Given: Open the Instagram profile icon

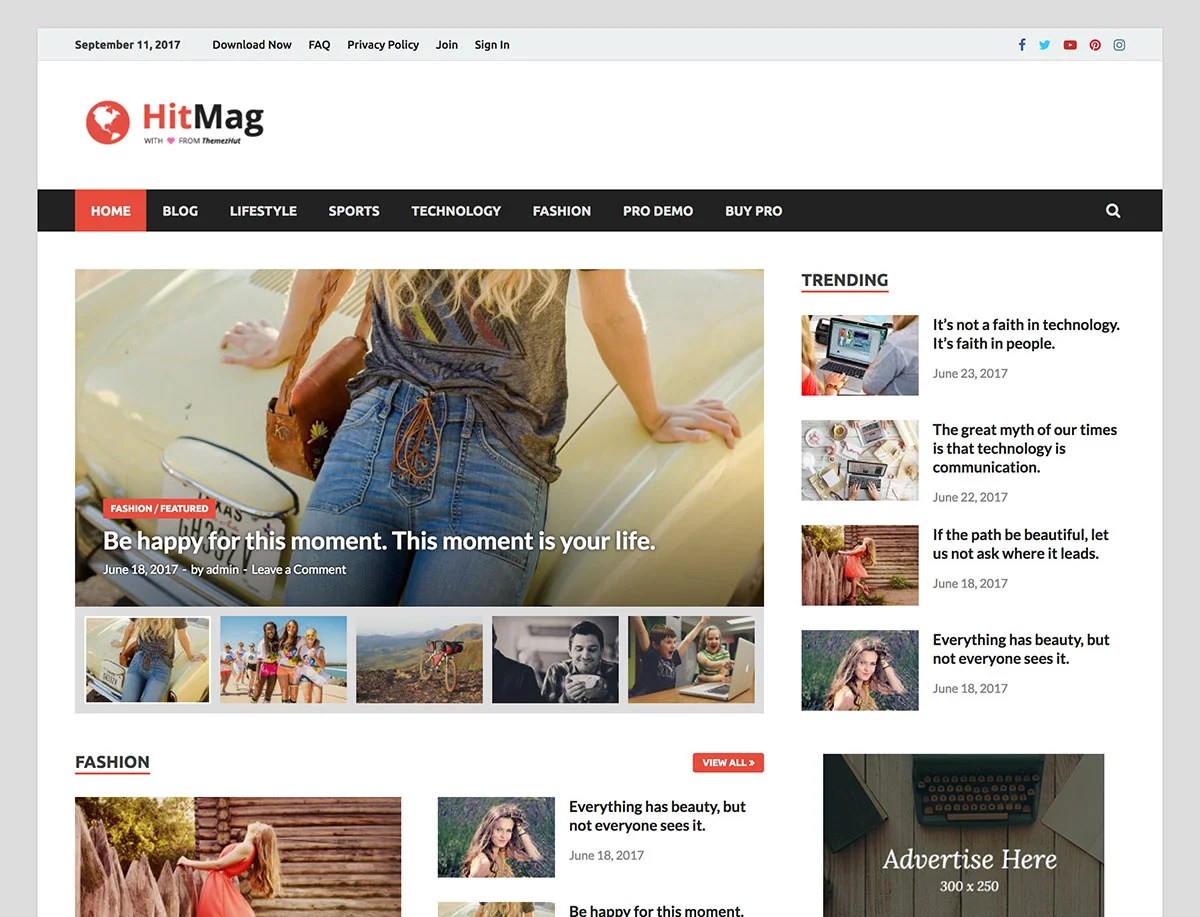Looking at the screenshot, I should [x=1119, y=45].
